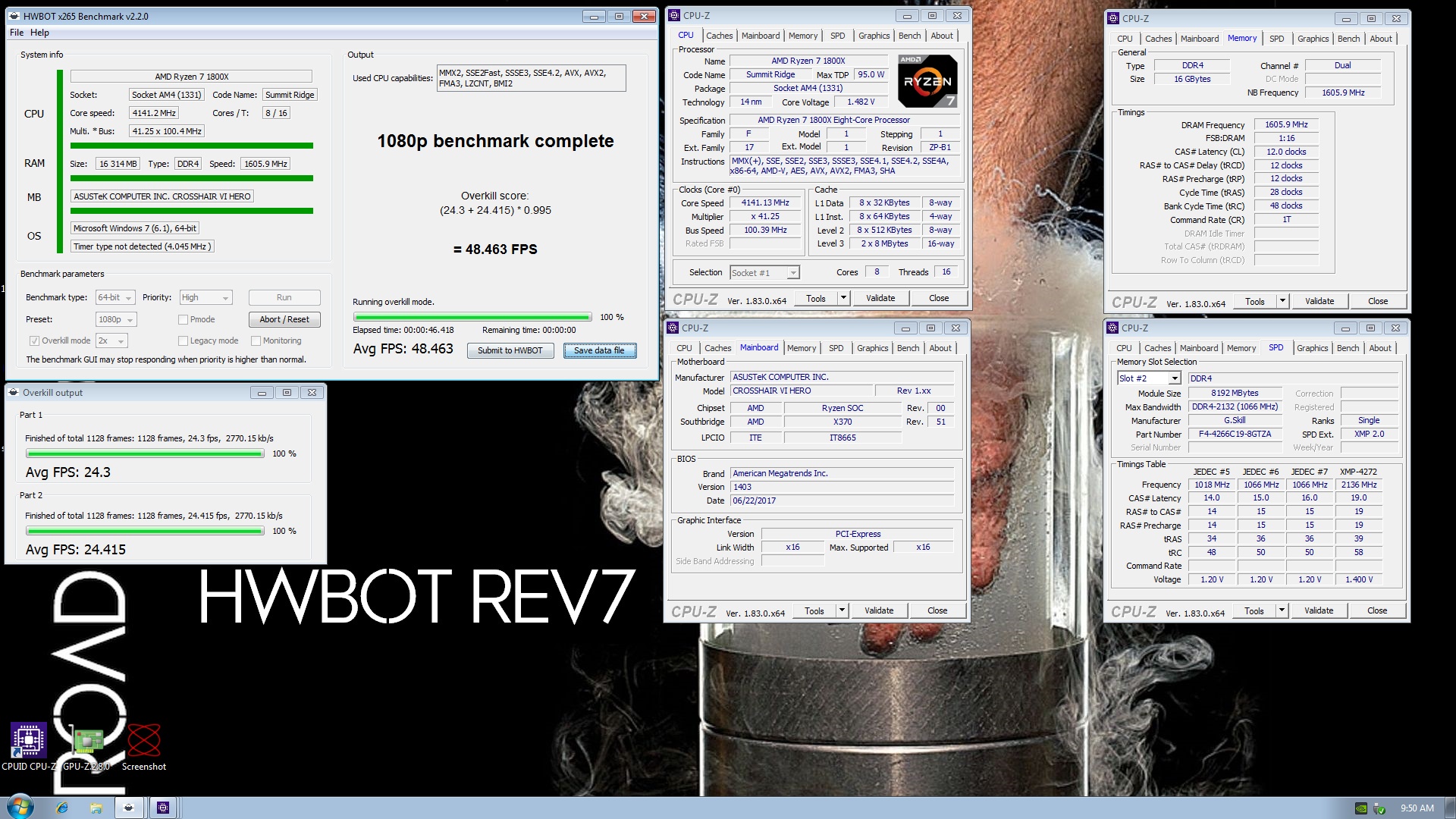
Task: Click the title icon of CPU-Z CPU-tab window
Action: 673,15
